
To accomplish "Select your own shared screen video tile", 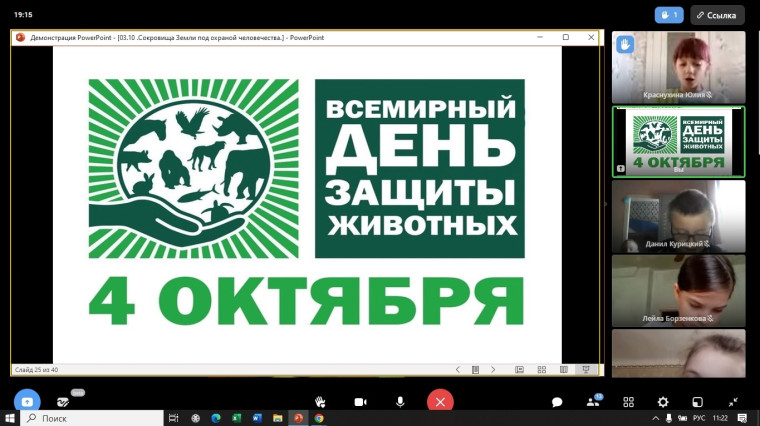I will point(679,142).
